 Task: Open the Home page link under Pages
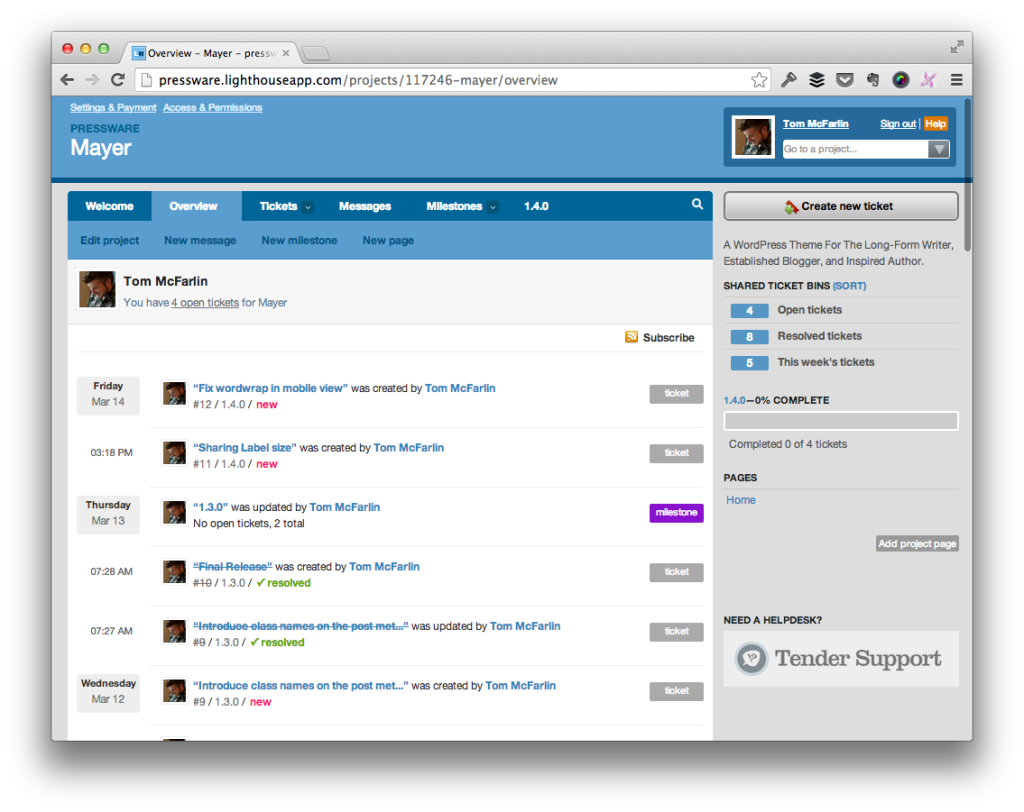pyautogui.click(x=741, y=500)
